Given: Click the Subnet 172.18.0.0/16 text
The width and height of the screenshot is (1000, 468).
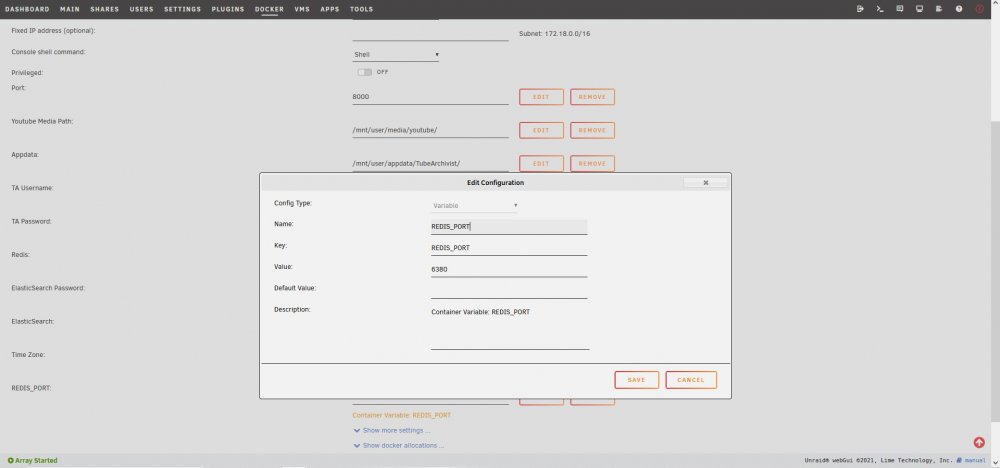Looking at the screenshot, I should point(554,34).
